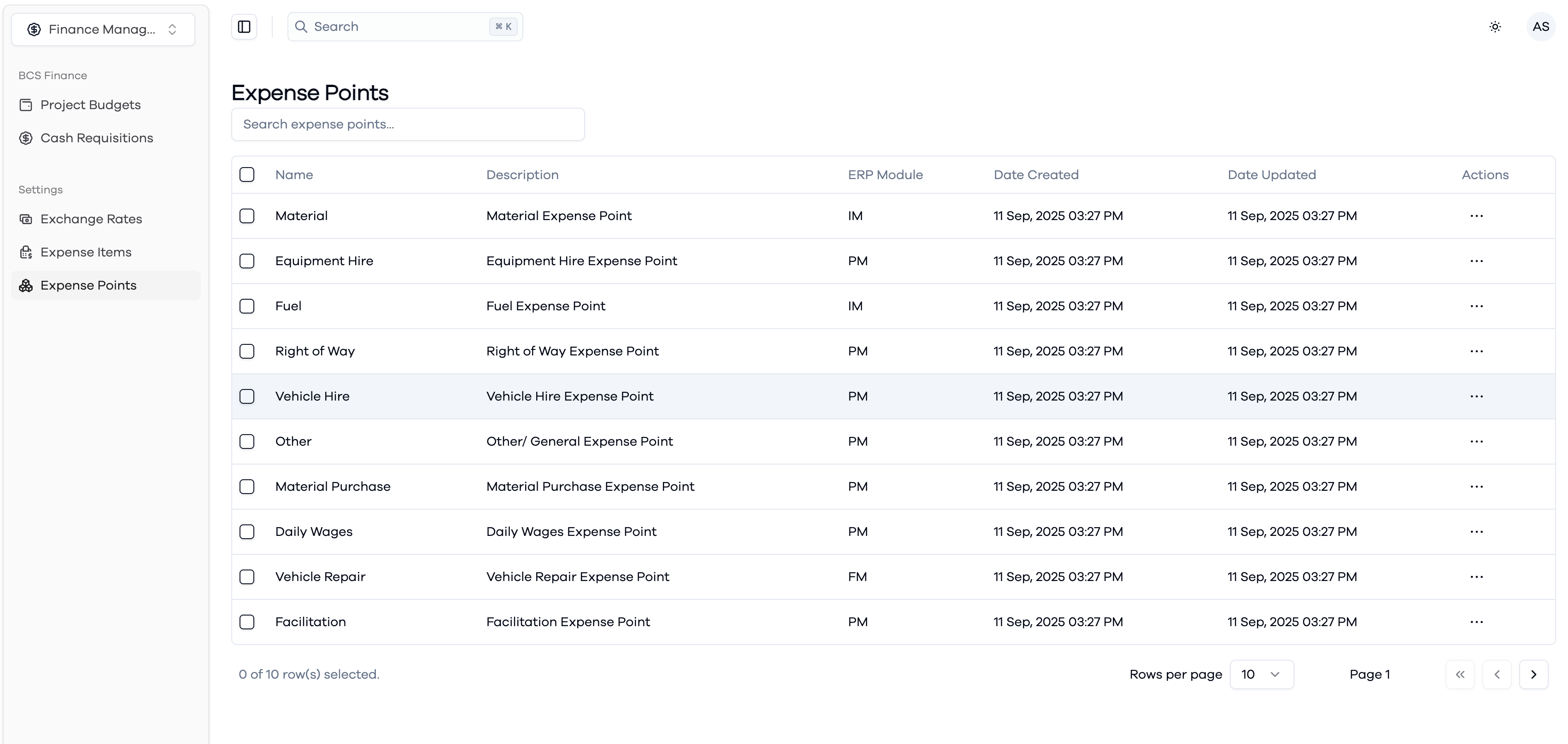Image resolution: width=1568 pixels, height=744 pixels.
Task: Go to previous page chevron
Action: pos(1497,674)
